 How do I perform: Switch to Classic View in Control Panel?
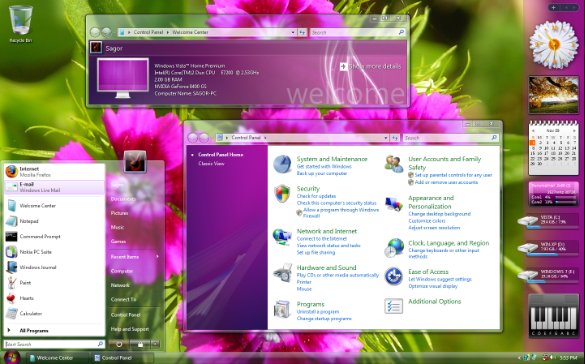tap(211, 163)
